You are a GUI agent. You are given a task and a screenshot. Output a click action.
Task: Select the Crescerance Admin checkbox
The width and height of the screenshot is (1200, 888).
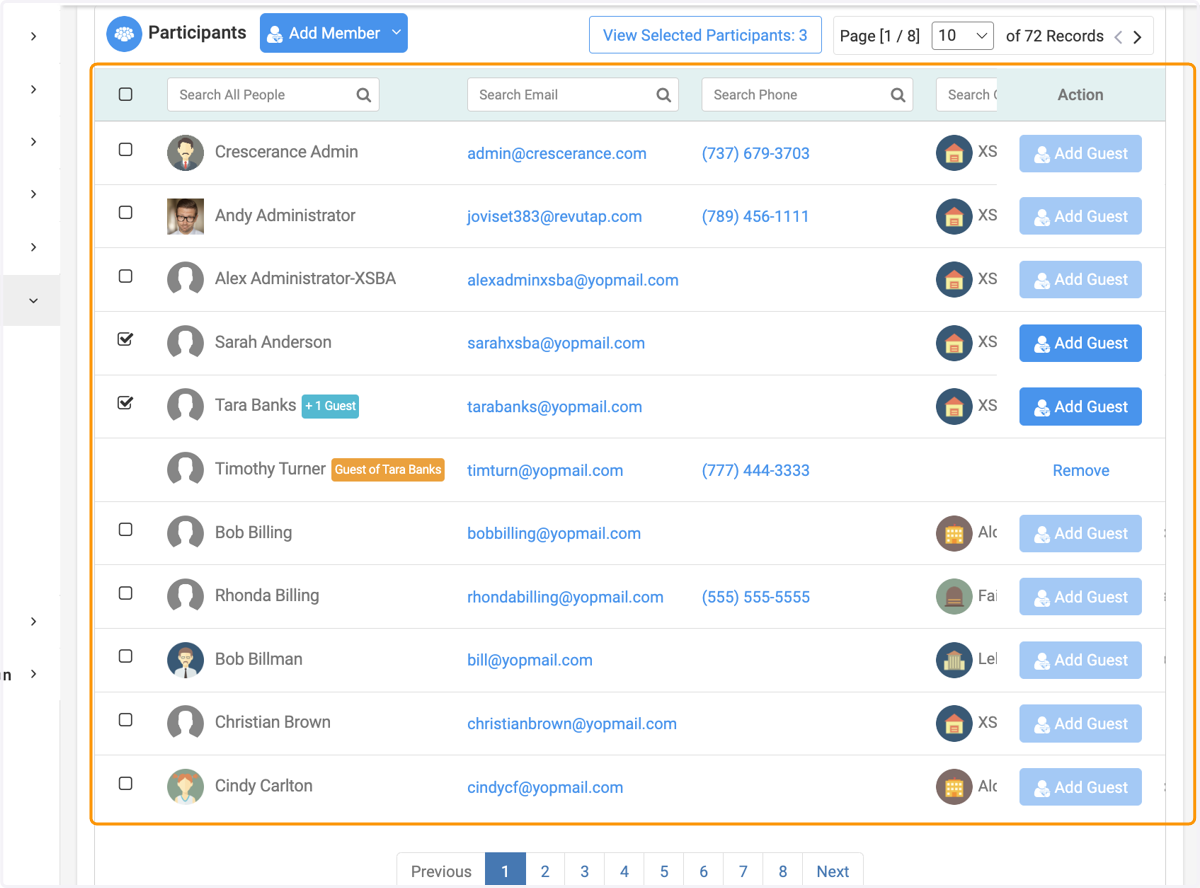coord(125,149)
